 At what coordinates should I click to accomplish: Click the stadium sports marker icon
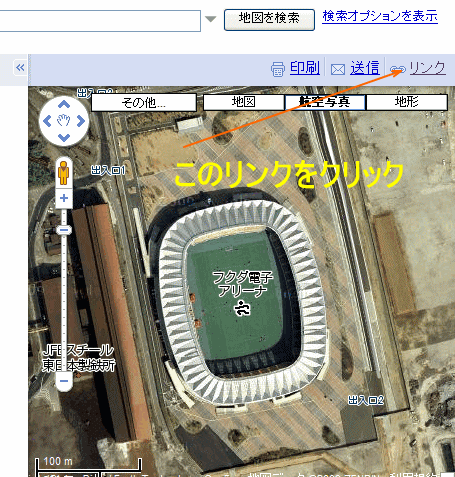tap(242, 308)
